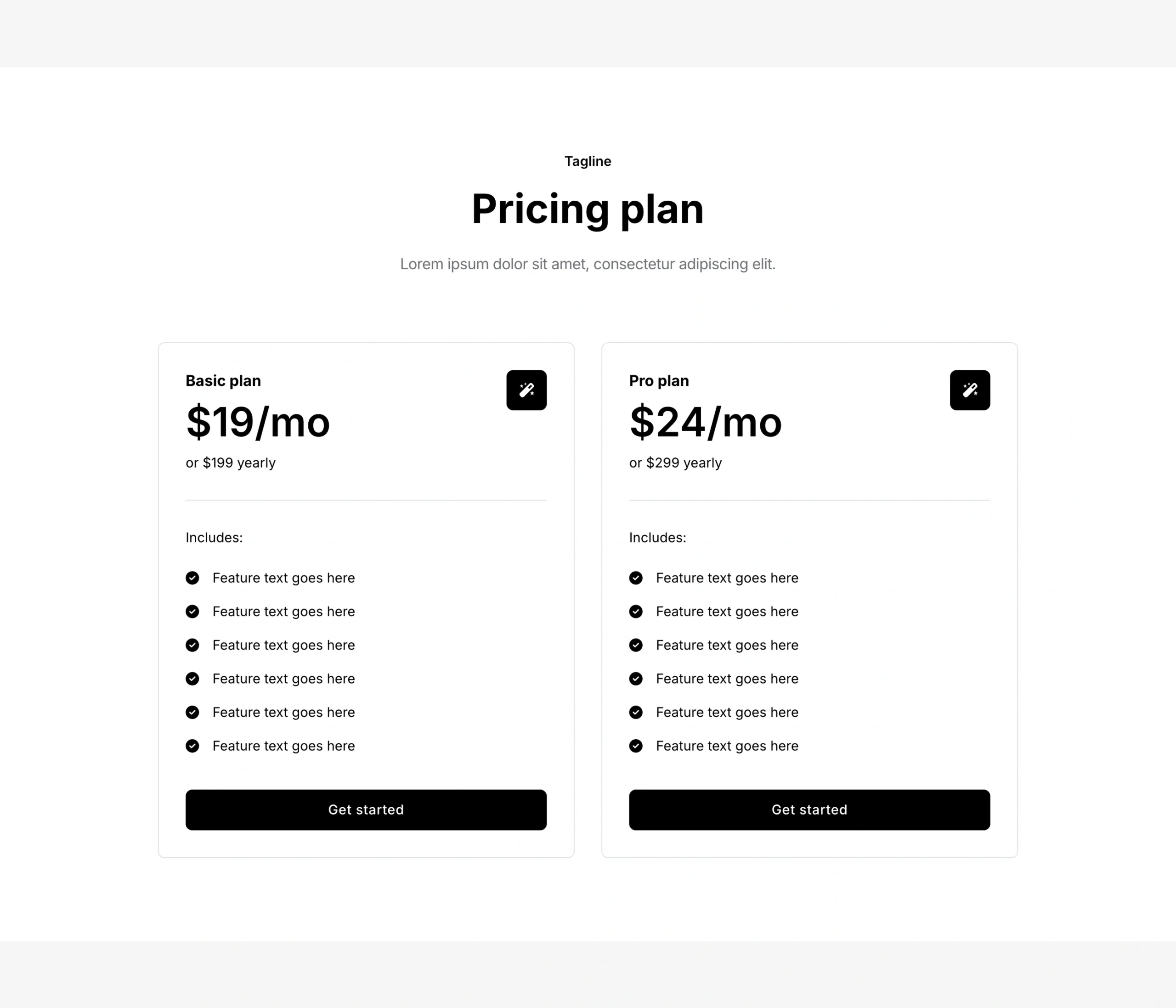Select the Basic plan title
Viewport: 1176px width, 1008px height.
(223, 381)
